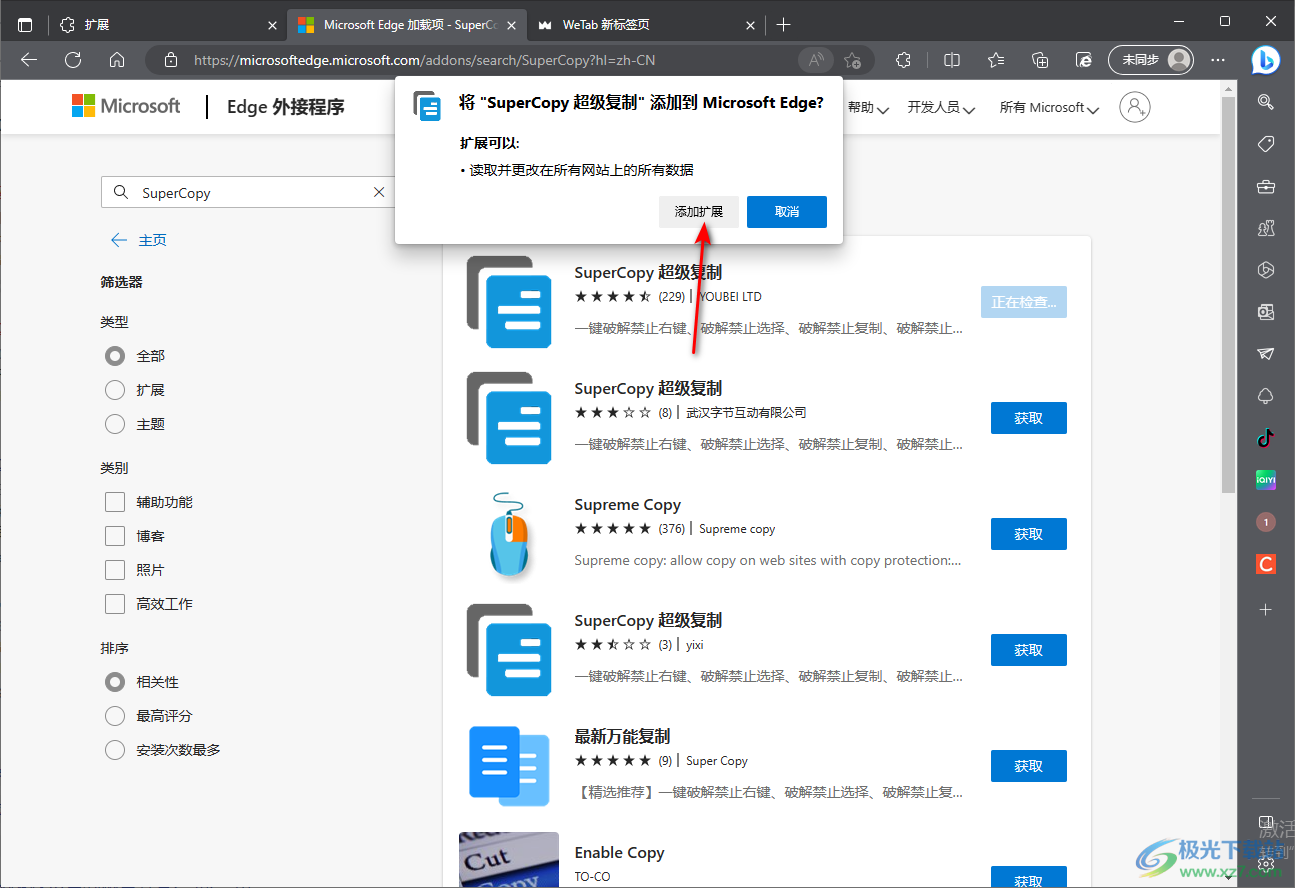Screen dimensions: 1295x888
Task: Toggle split screen icon in toolbar
Action: [952, 60]
